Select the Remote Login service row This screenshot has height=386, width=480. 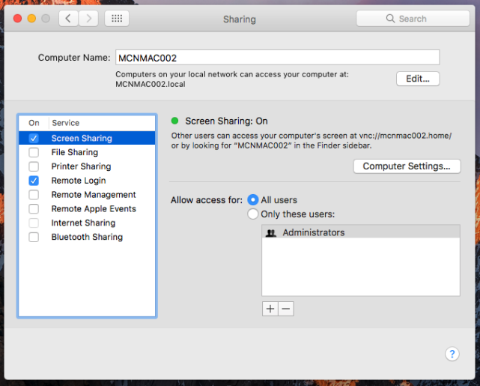point(87,181)
